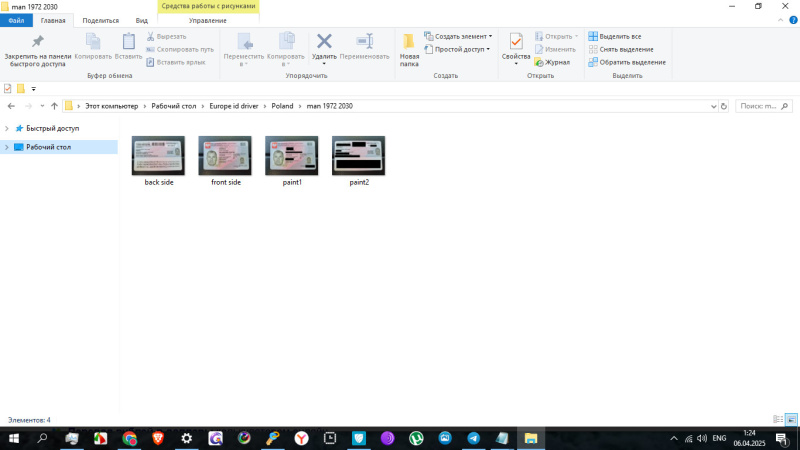Switch to large thumbnails view
The image size is (800, 450).
791,420
